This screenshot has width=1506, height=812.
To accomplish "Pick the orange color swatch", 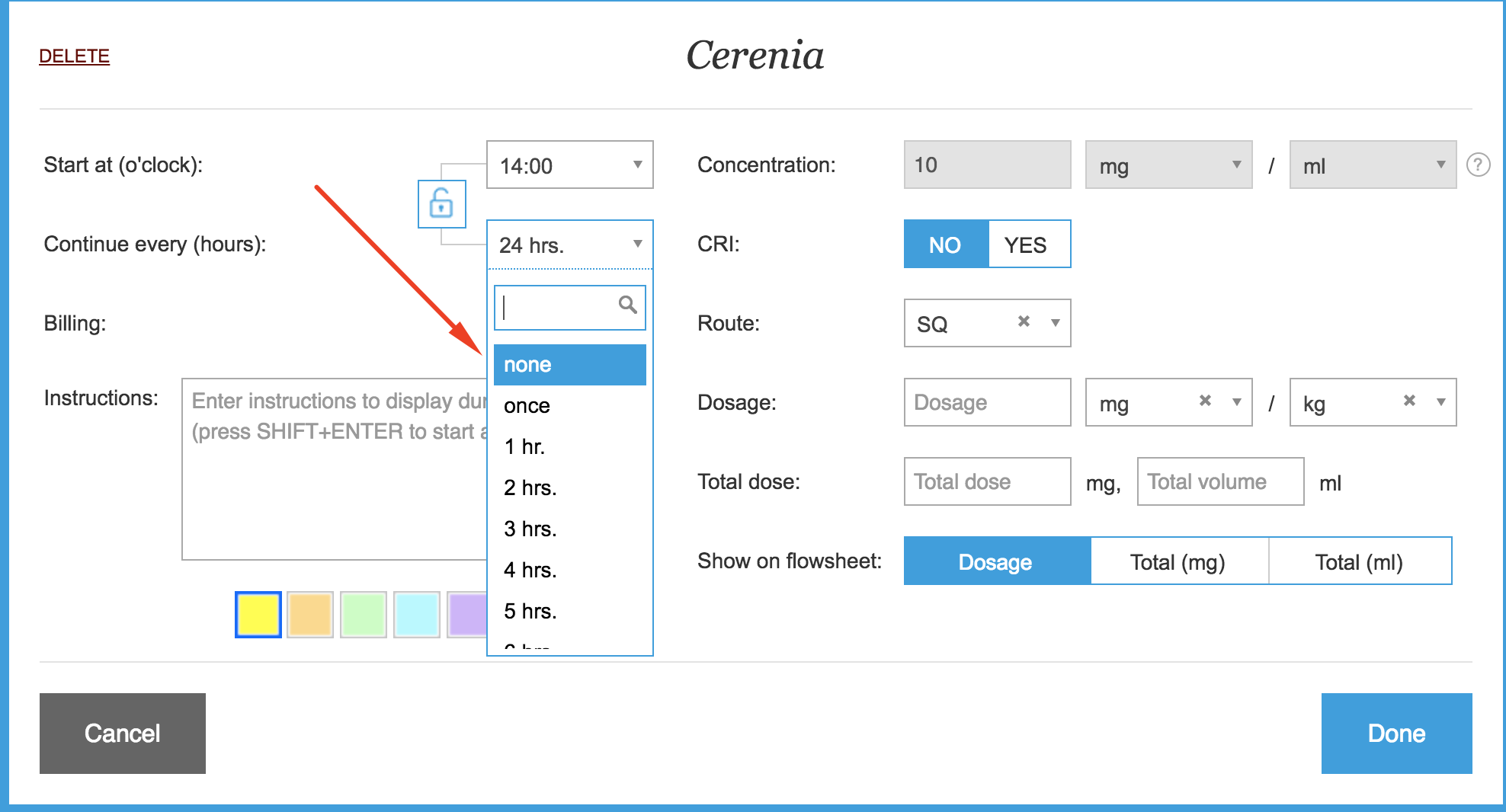I will (310, 615).
